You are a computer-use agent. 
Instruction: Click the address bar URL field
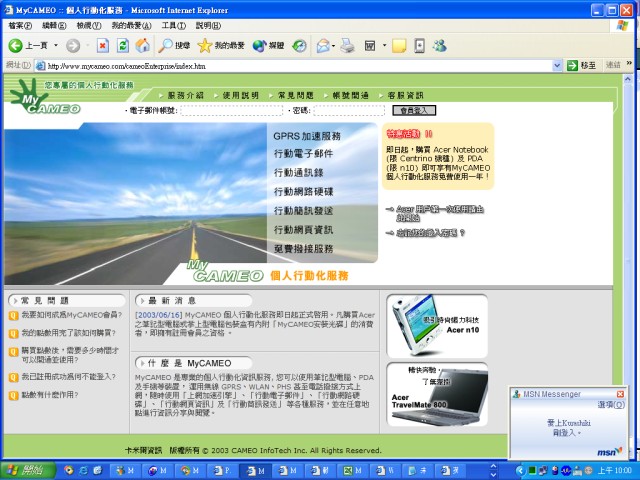(x=298, y=66)
